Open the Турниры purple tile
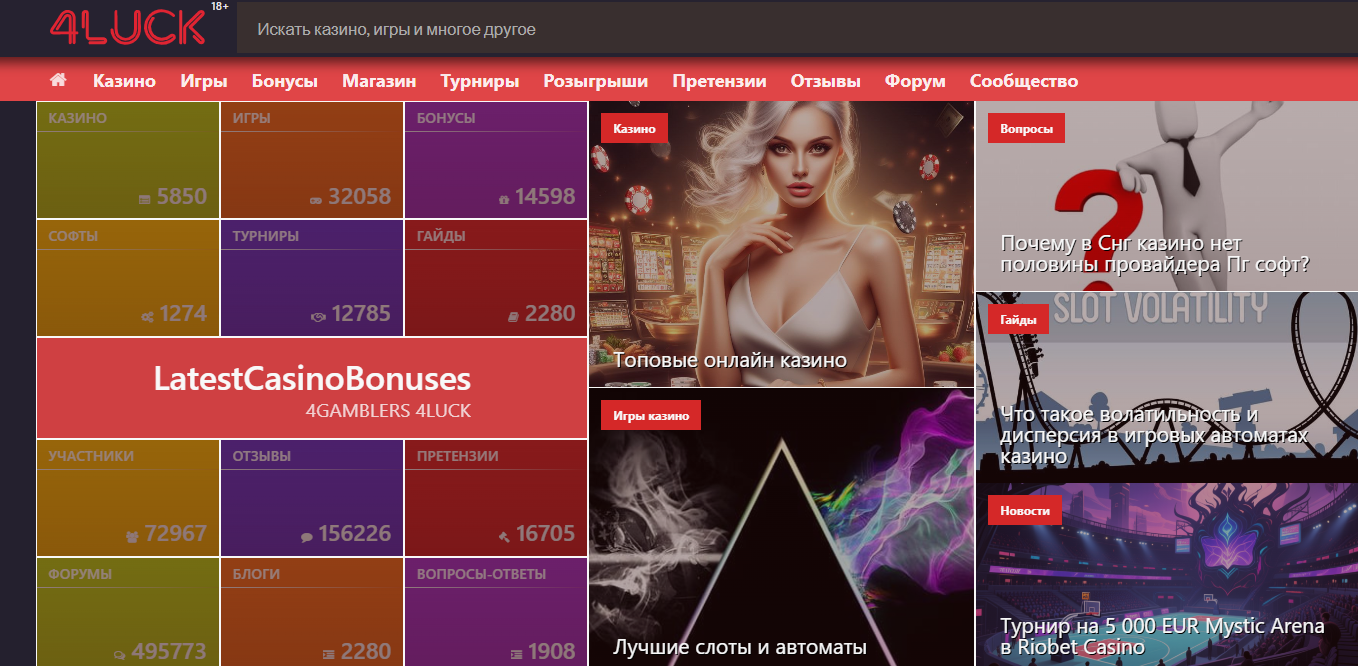Image resolution: width=1358 pixels, height=666 pixels. coord(312,278)
